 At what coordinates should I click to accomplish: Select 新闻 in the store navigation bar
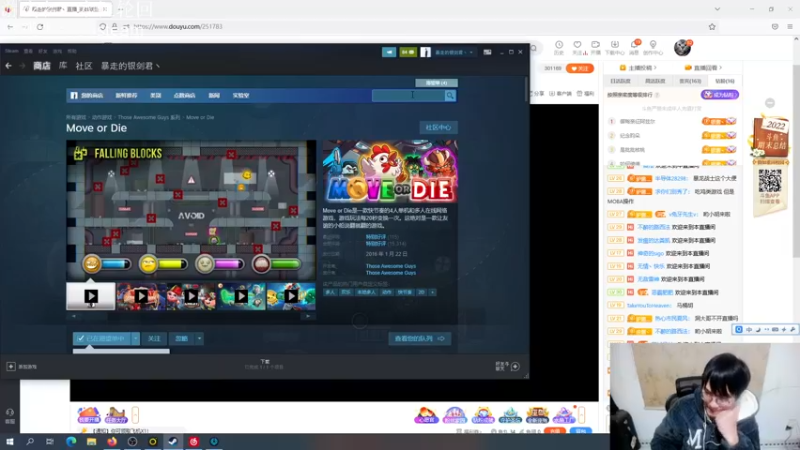[x=214, y=95]
